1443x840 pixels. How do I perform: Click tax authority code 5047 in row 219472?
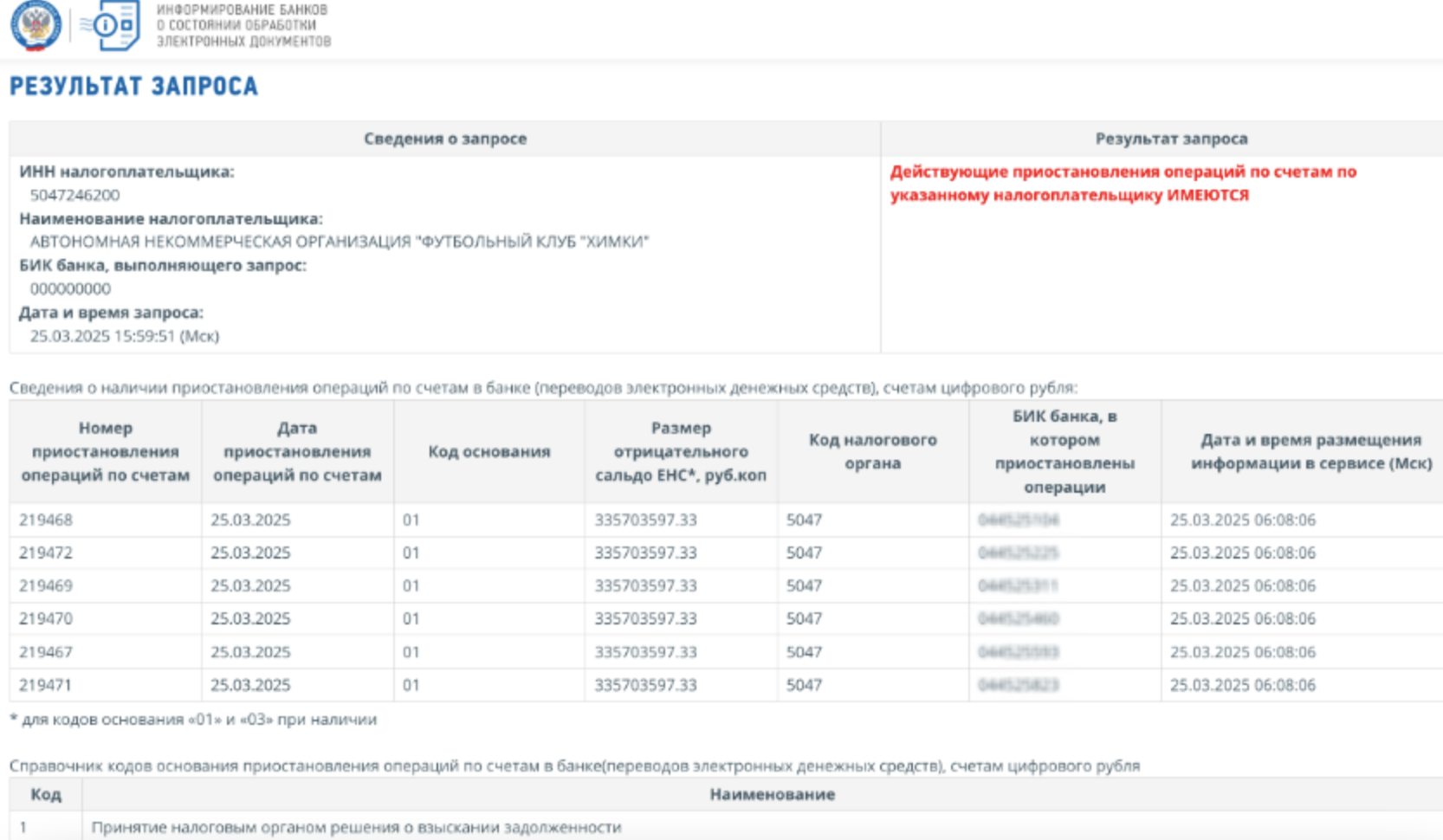[804, 552]
